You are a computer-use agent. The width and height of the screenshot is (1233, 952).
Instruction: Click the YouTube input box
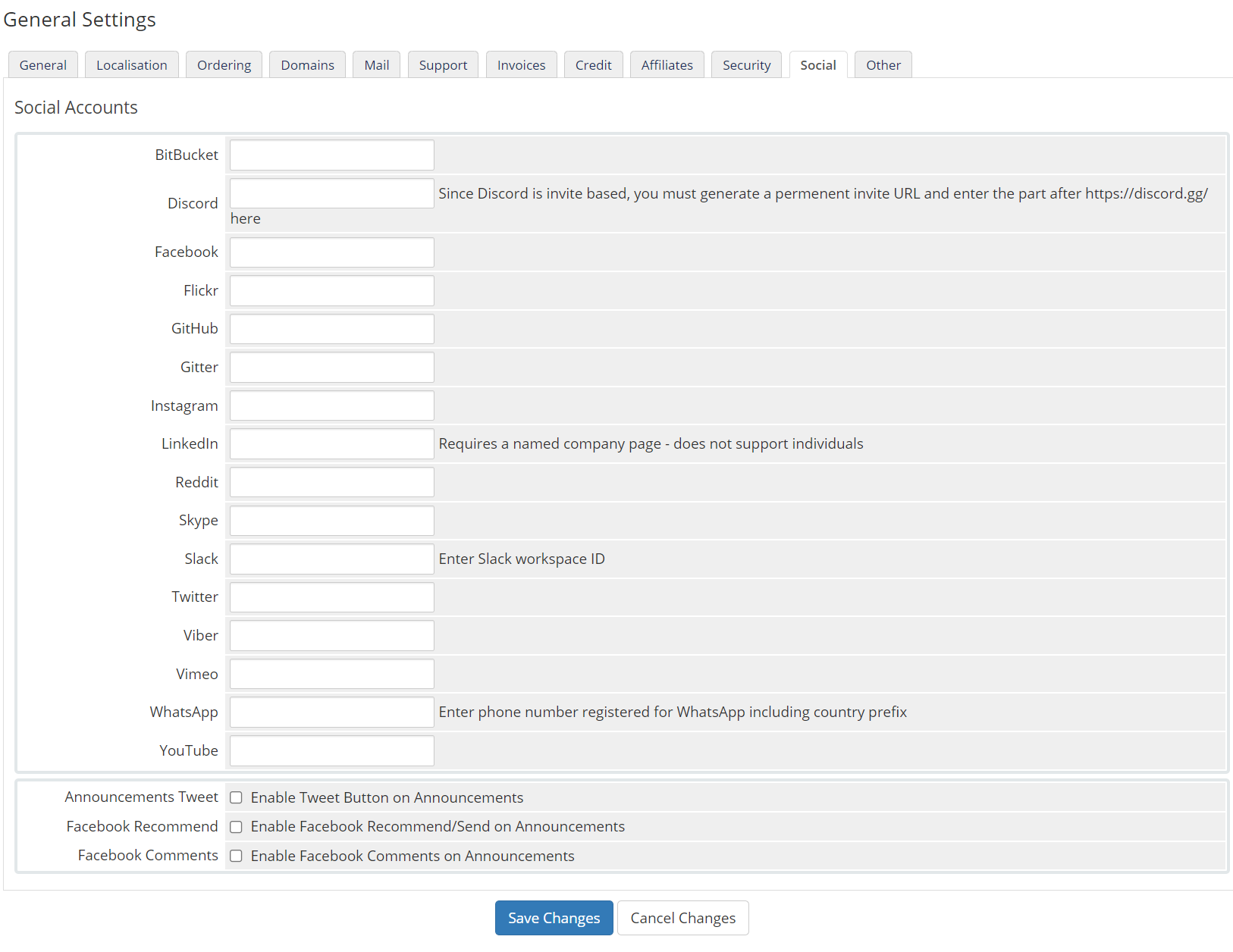tap(332, 751)
